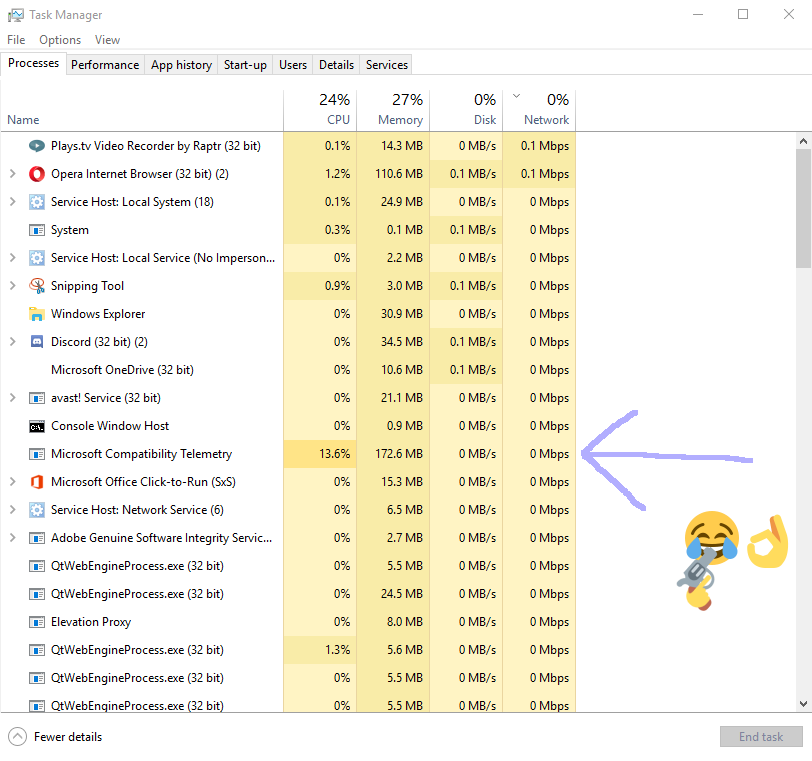This screenshot has height=761, width=812.
Task: Click the avast! Service icon
Action: (37, 398)
